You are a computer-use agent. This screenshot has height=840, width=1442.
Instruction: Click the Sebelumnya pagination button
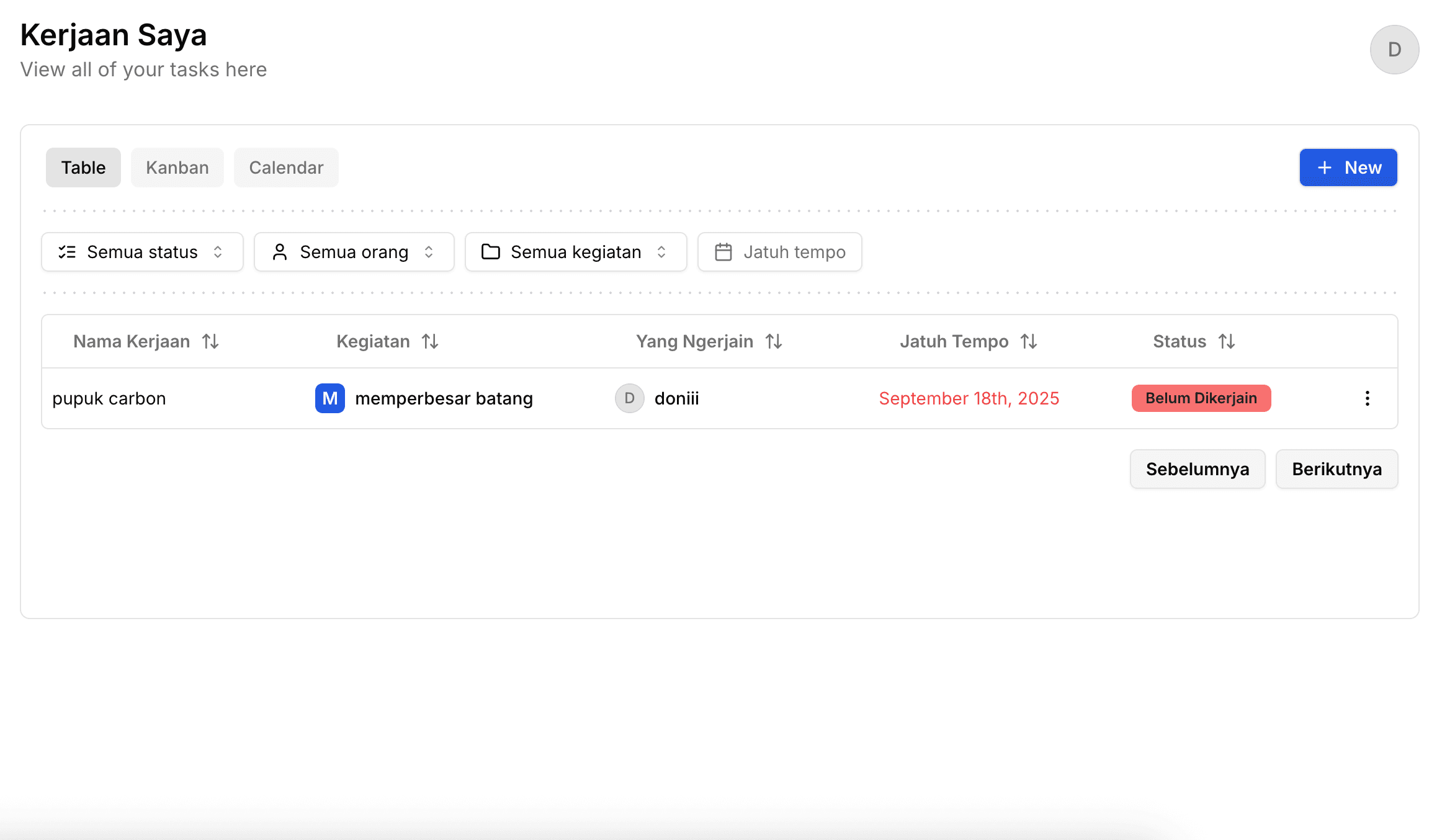point(1197,469)
